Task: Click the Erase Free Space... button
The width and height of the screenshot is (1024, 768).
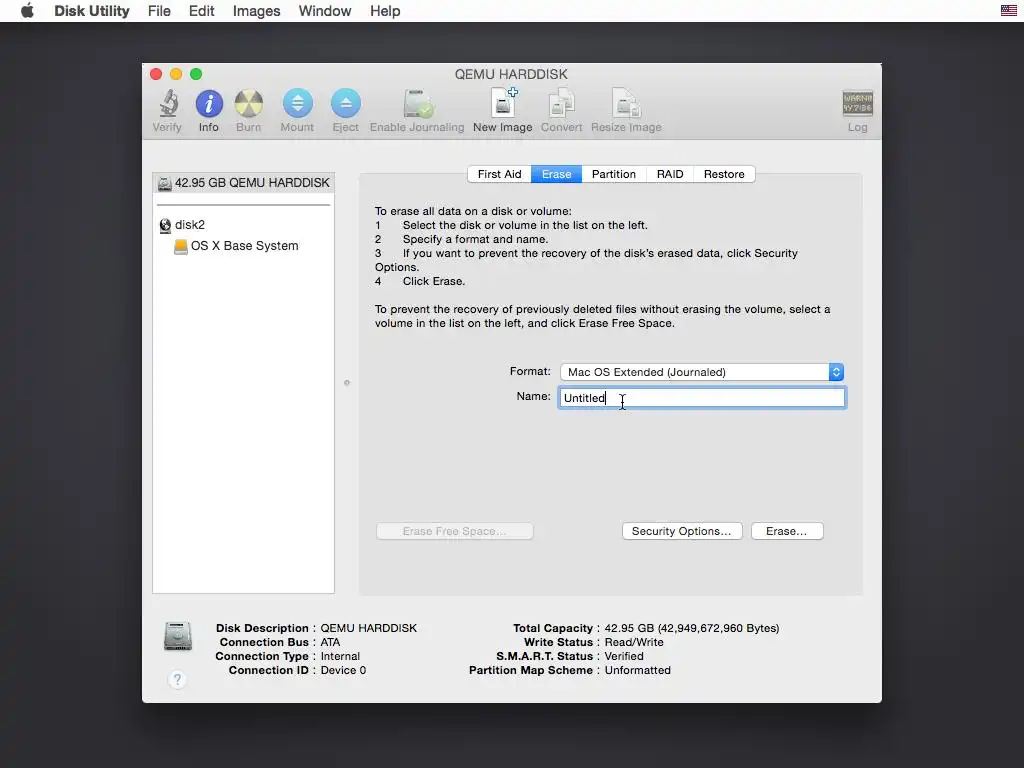Action: pyautogui.click(x=455, y=531)
